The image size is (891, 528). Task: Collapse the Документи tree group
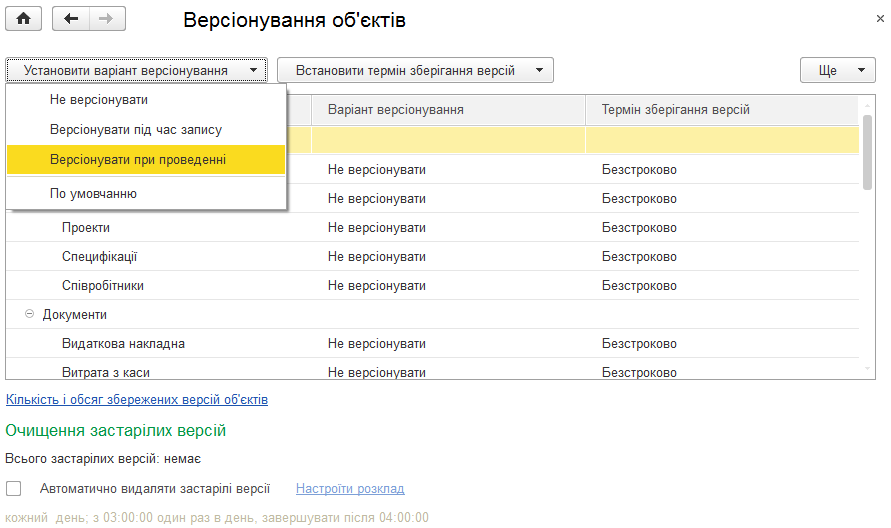click(x=30, y=314)
